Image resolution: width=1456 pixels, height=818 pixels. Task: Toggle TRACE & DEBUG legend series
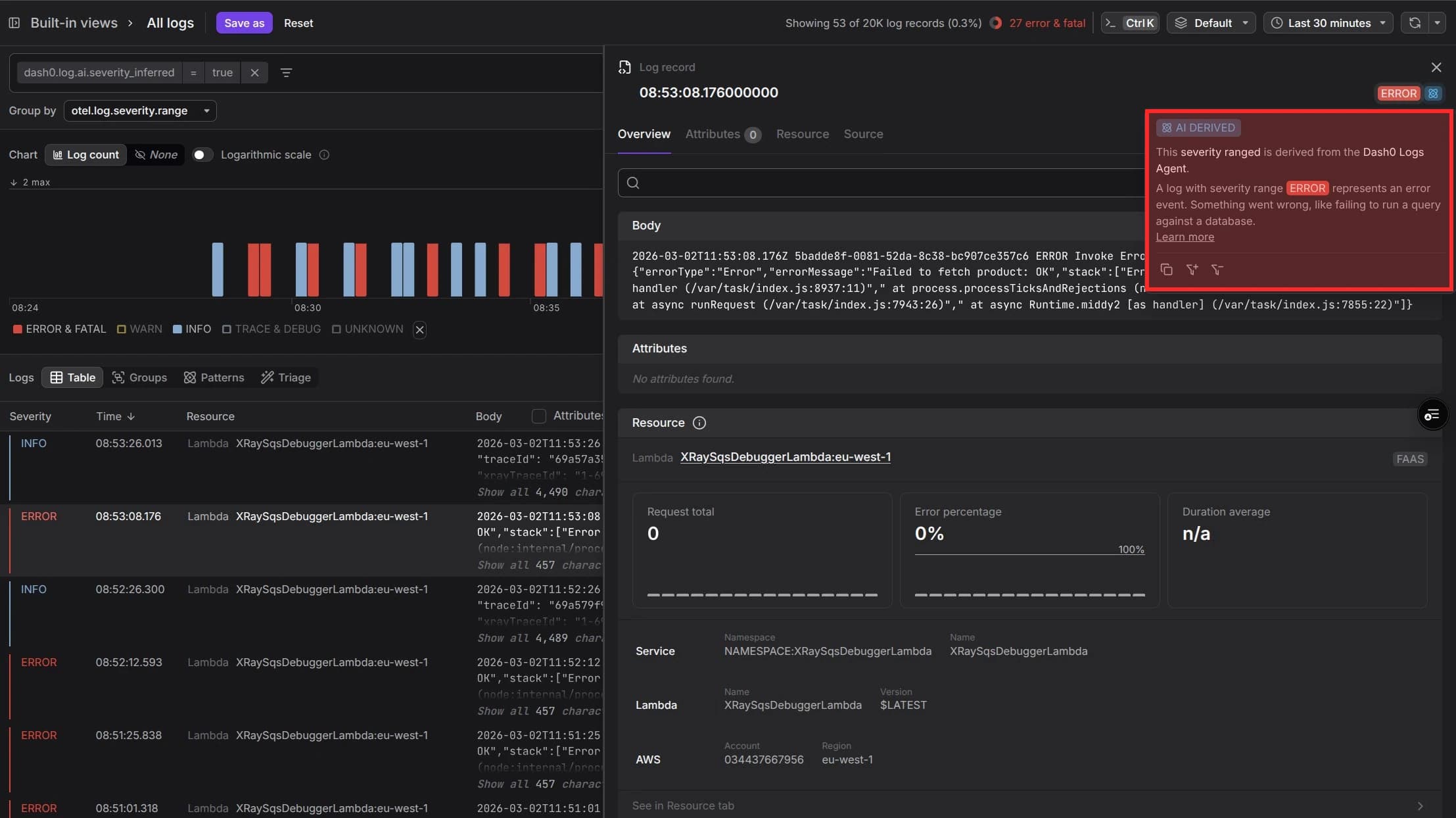click(271, 329)
